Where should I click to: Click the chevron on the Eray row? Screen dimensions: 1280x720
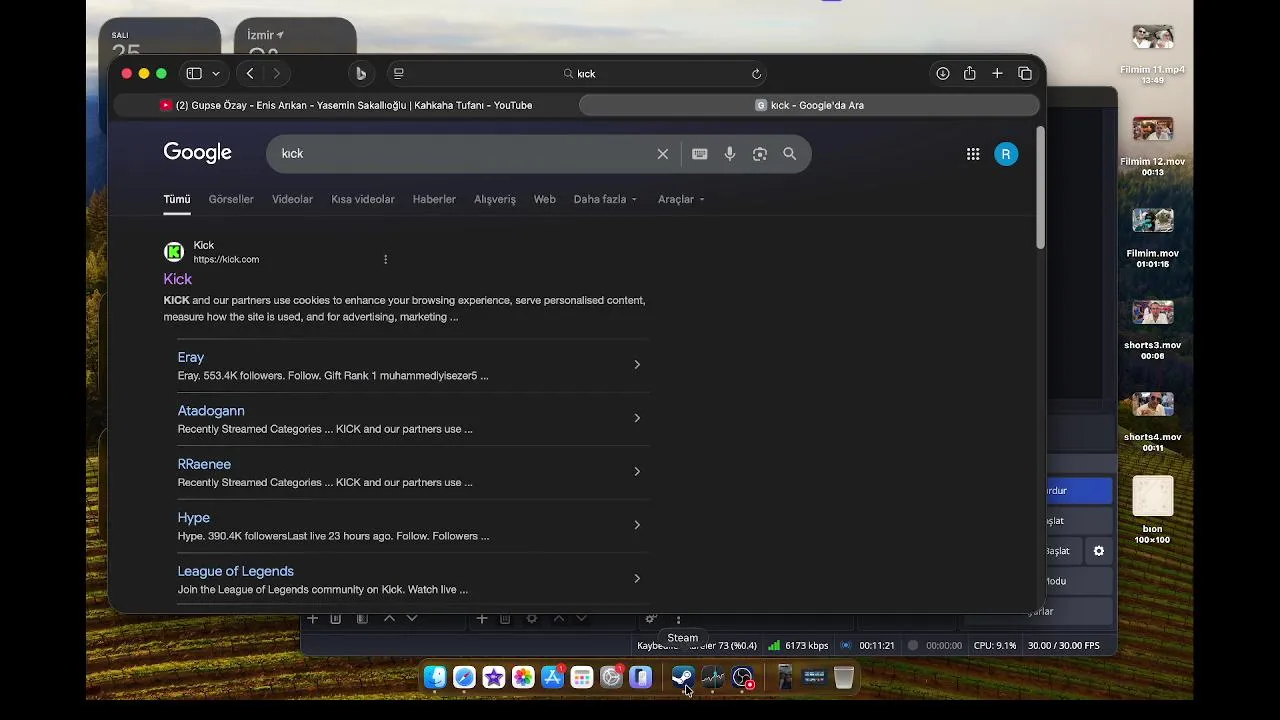pyautogui.click(x=637, y=364)
